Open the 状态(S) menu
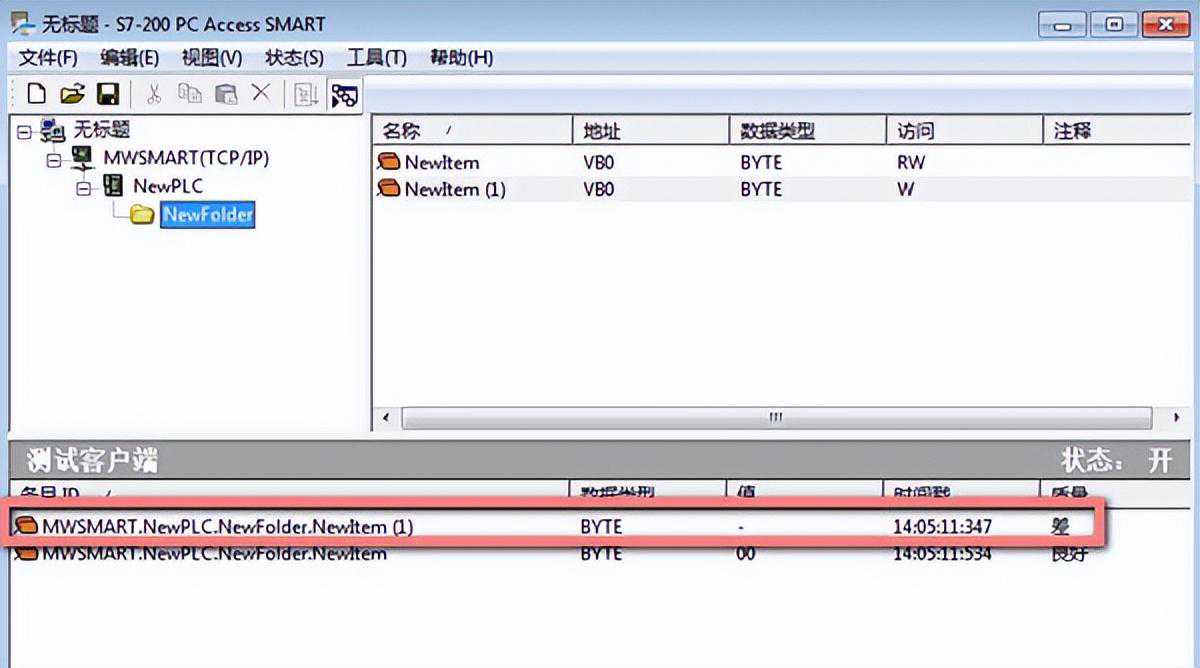1200x668 pixels. click(x=294, y=58)
